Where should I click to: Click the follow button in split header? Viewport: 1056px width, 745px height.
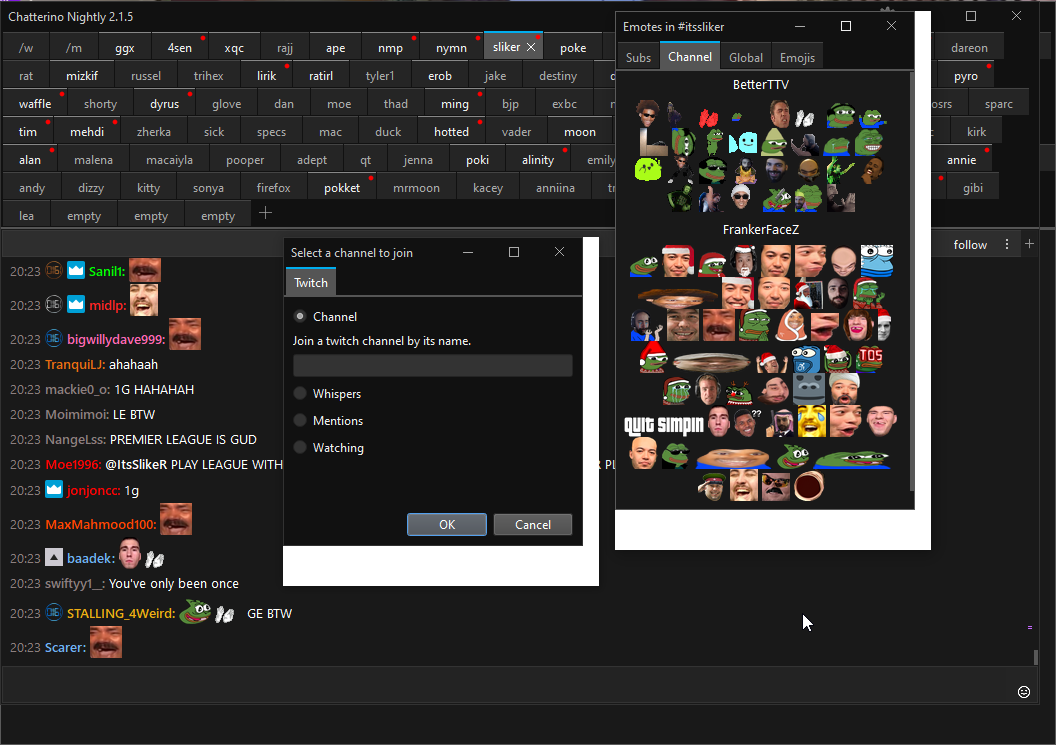970,245
